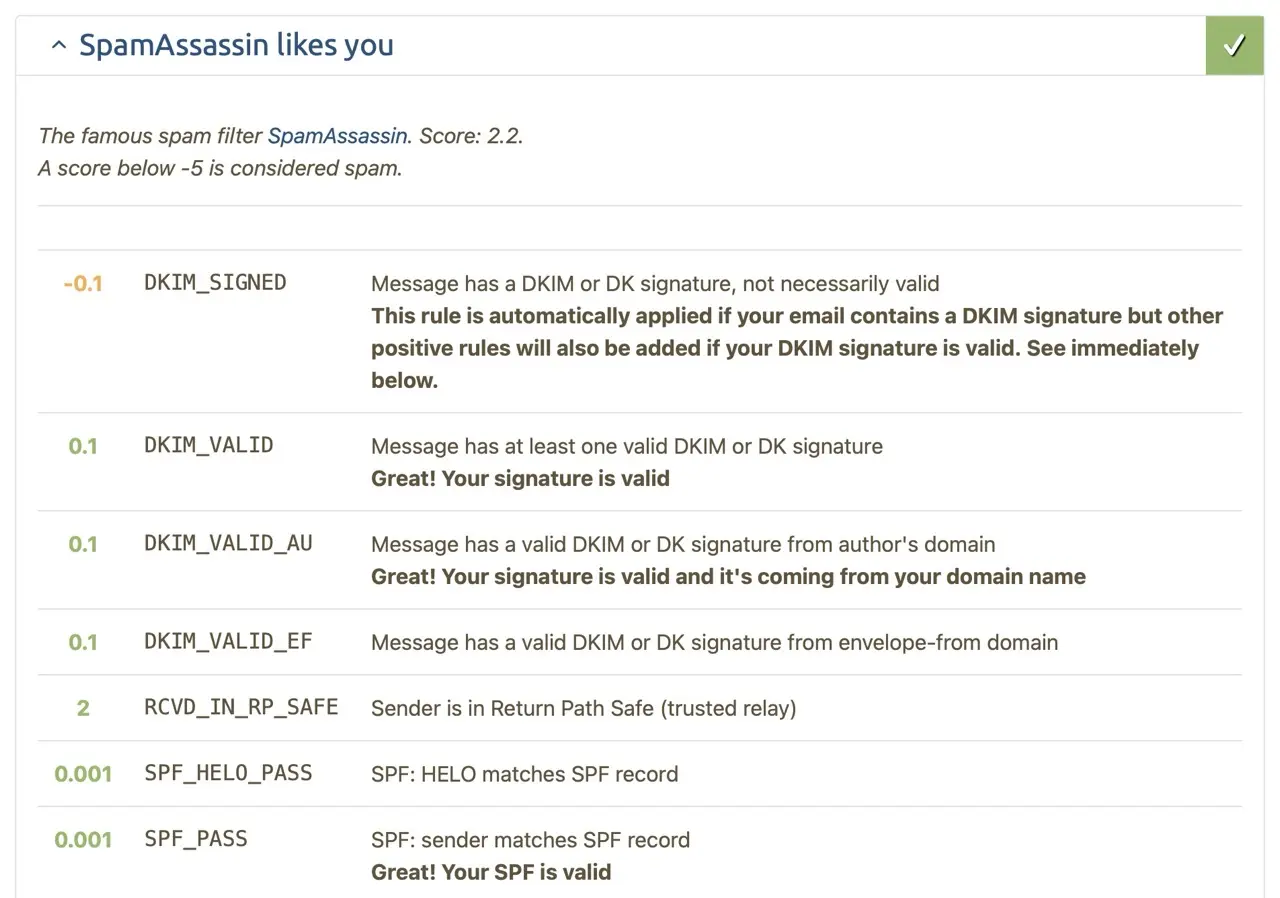
Task: Click the chevron beside the section heading
Action: coord(58,44)
